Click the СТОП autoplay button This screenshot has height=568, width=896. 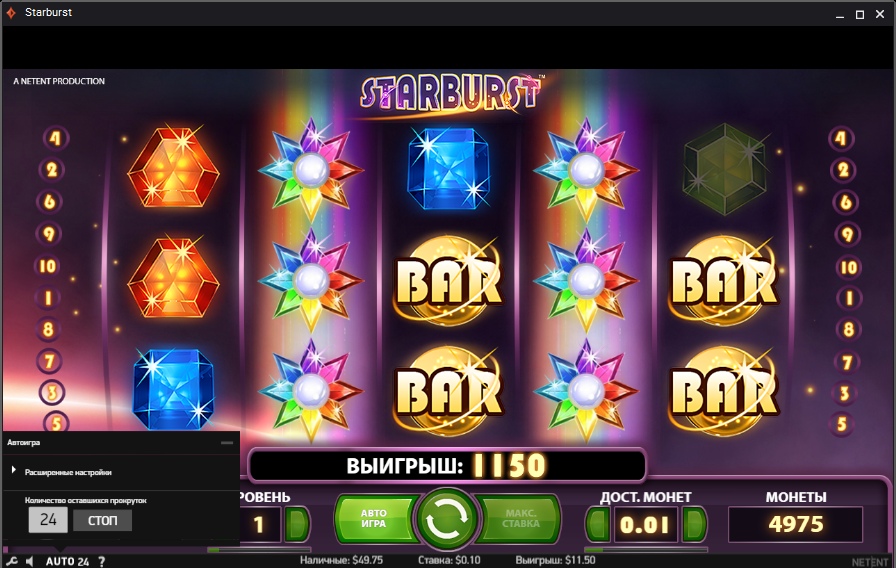click(103, 520)
